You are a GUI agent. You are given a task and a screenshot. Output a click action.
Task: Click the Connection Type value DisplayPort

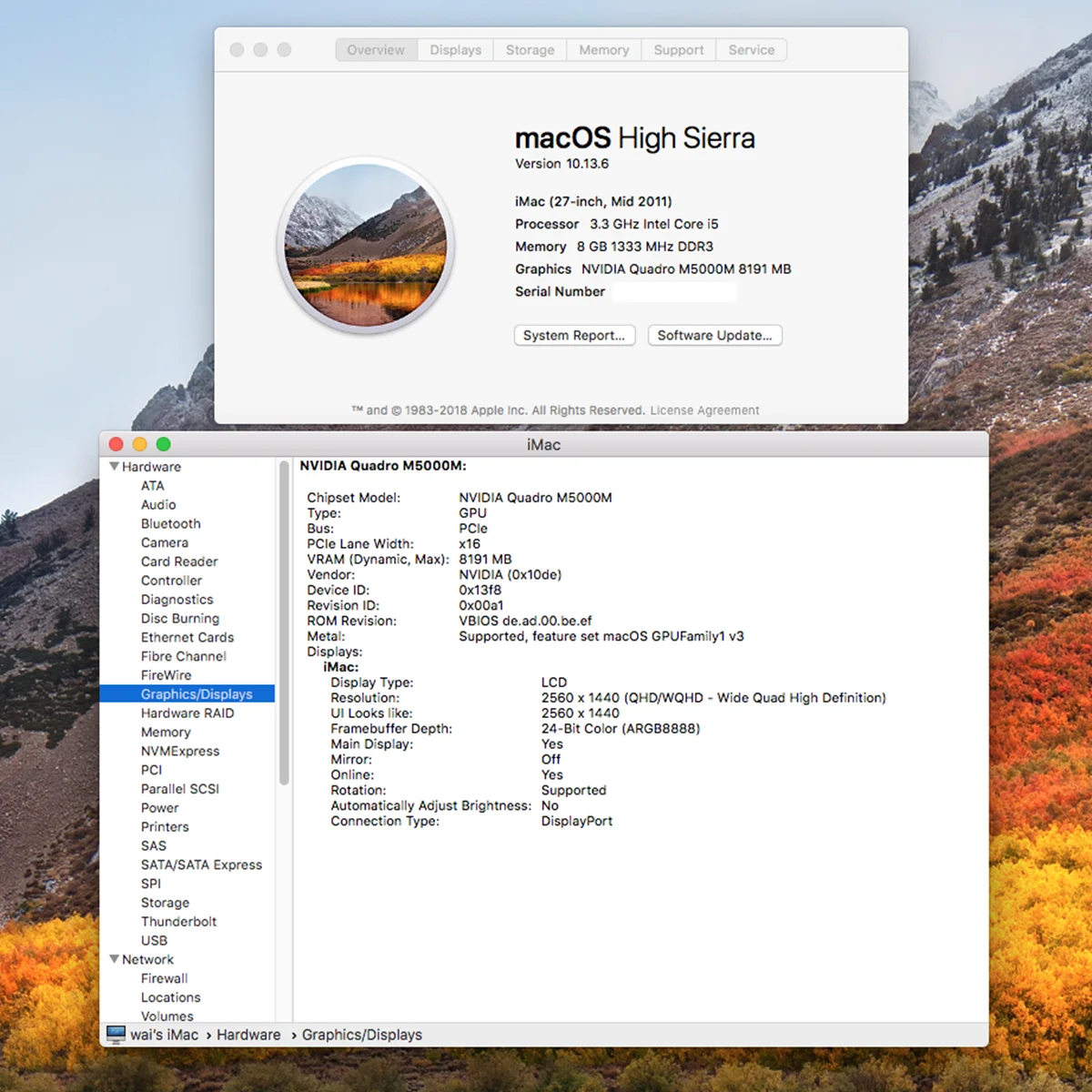tap(577, 822)
